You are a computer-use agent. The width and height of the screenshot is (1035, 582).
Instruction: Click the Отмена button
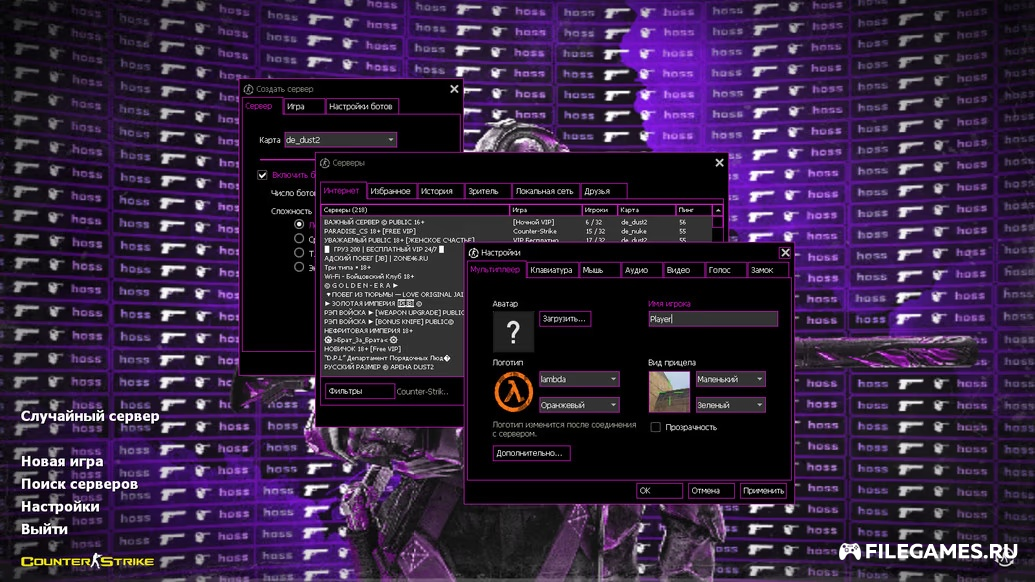(711, 490)
